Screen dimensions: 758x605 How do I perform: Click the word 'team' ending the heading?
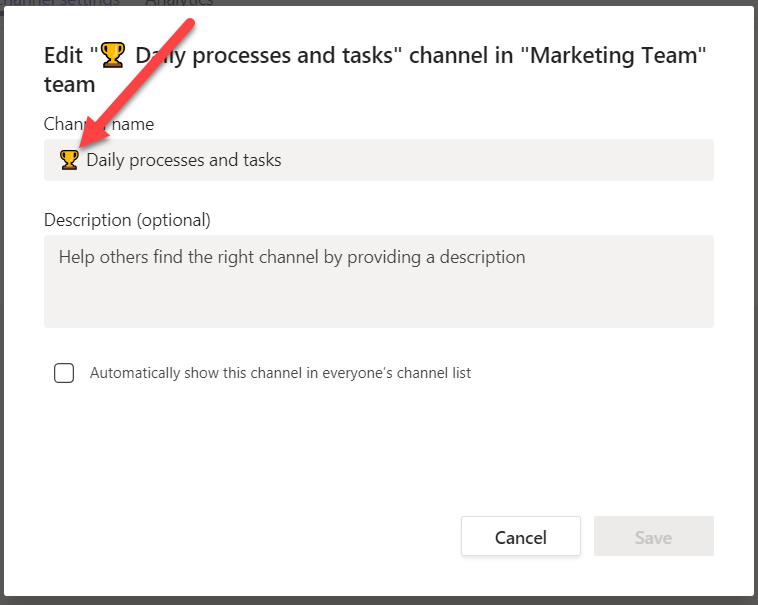click(69, 85)
